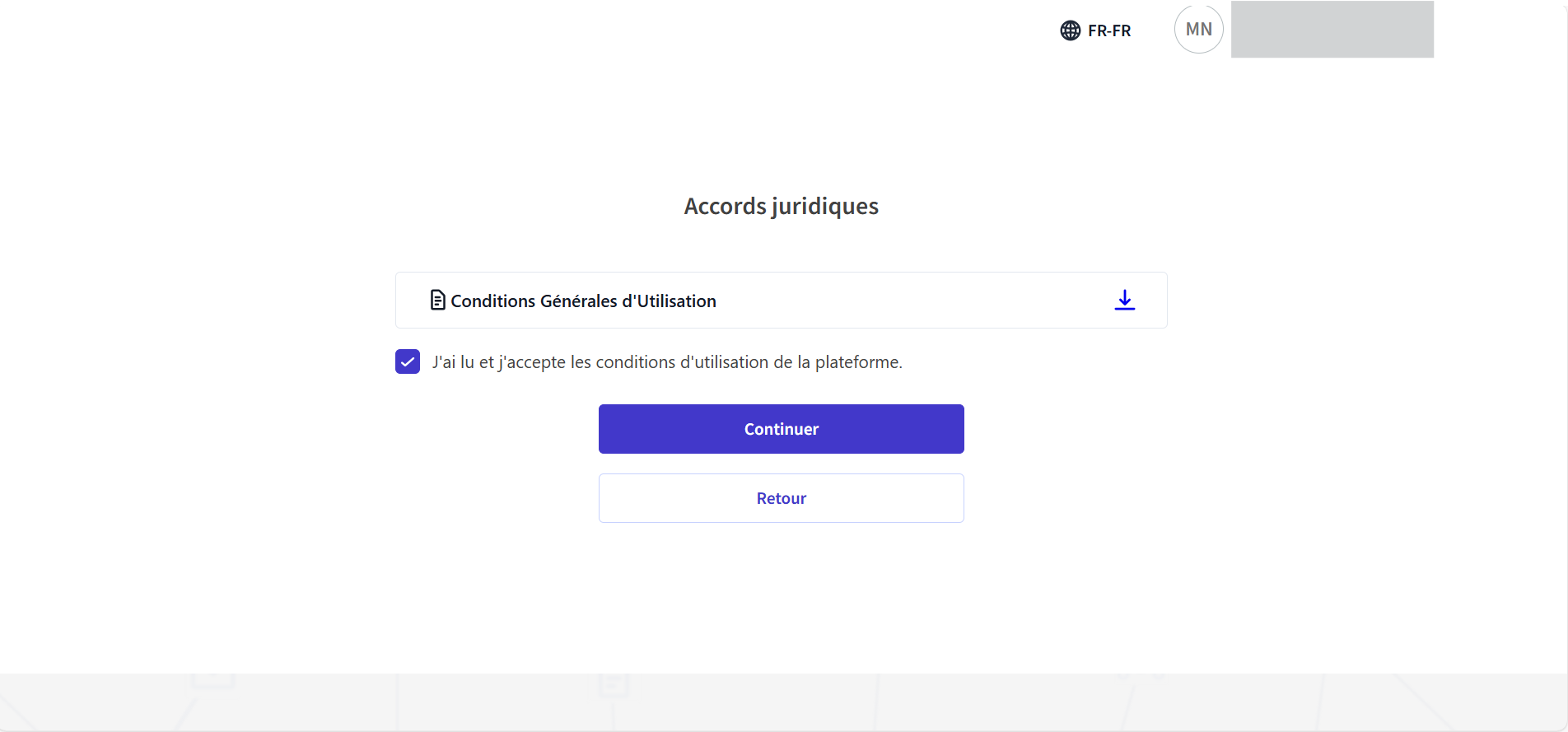Uncheck the terms acceptance checkbox
Viewport: 1568px width, 732px height.
(x=408, y=361)
